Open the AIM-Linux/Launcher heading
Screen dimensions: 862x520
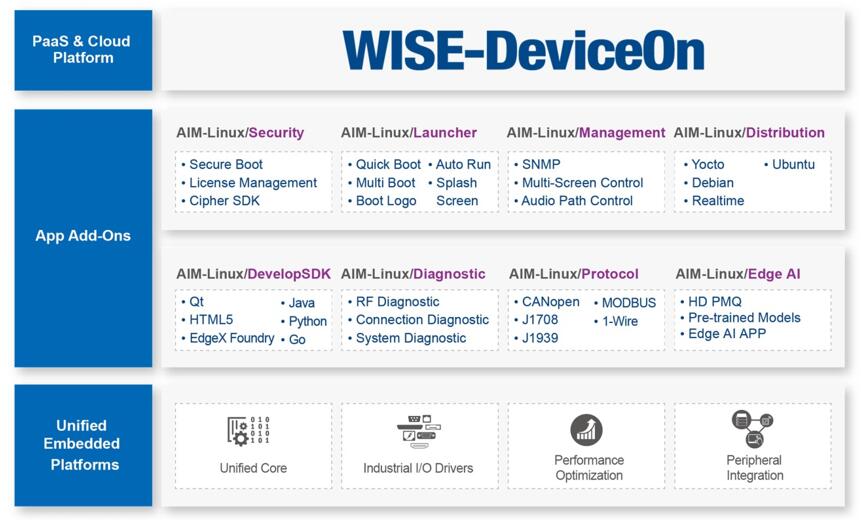(x=408, y=132)
